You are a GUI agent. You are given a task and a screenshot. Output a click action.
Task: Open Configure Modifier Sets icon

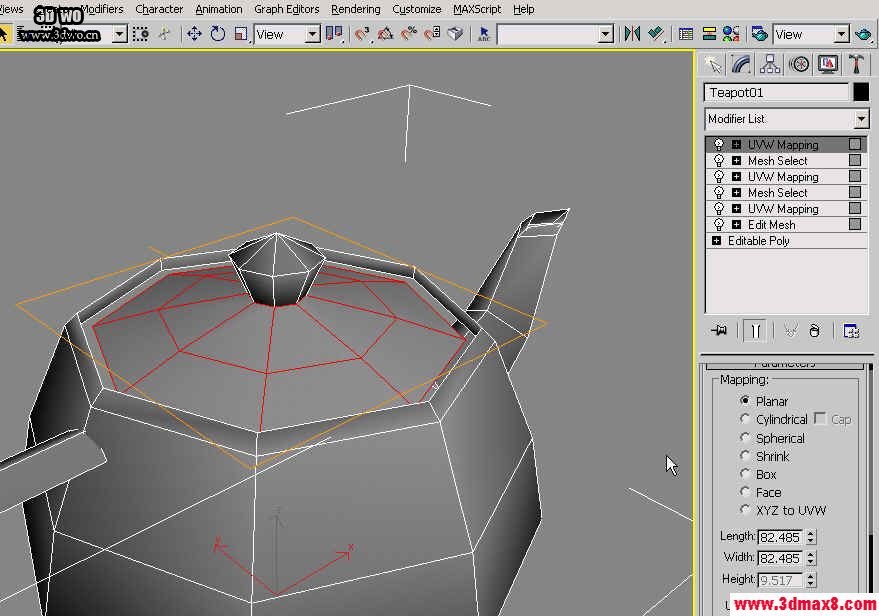point(851,331)
